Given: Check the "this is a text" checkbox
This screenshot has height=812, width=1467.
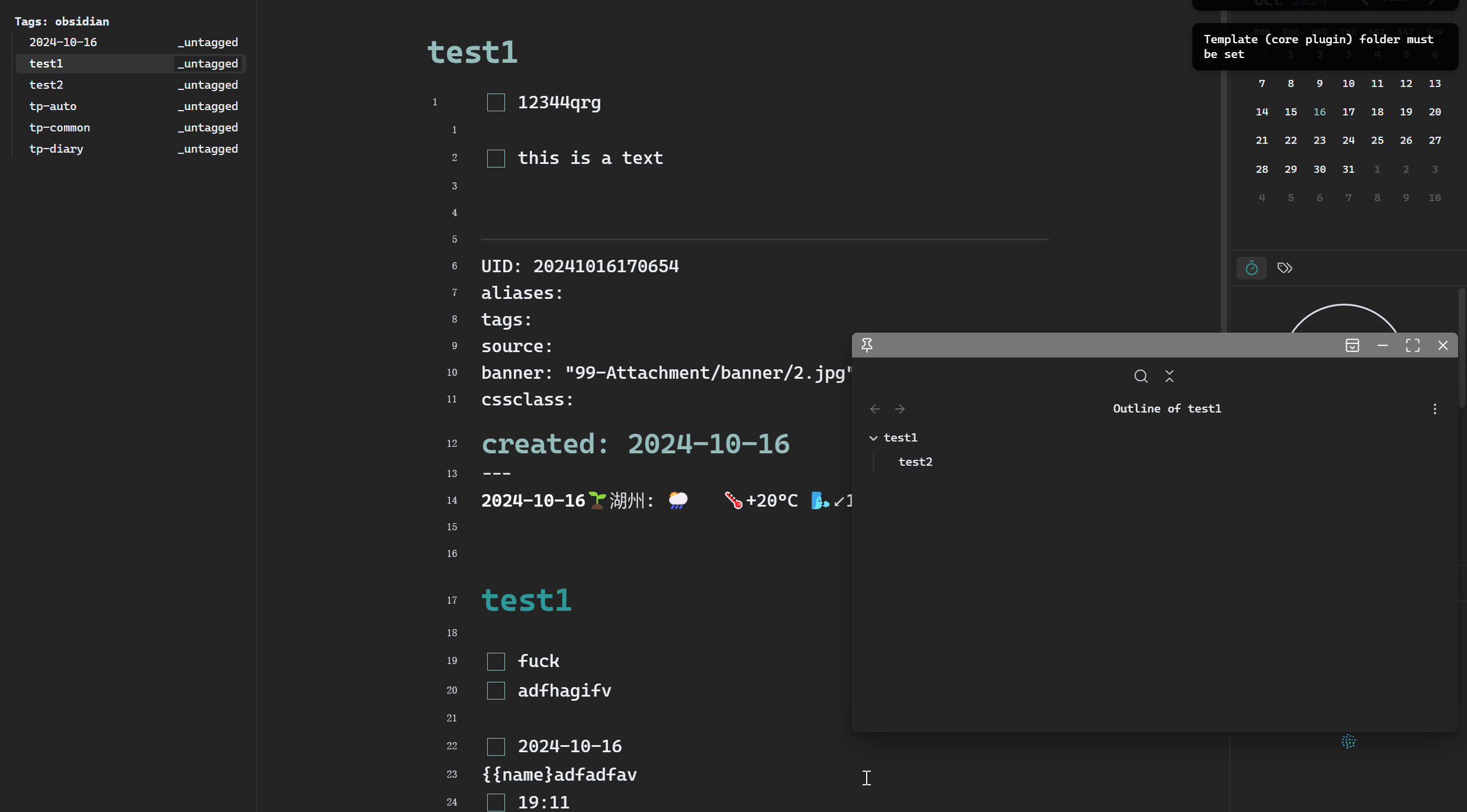Looking at the screenshot, I should (496, 159).
